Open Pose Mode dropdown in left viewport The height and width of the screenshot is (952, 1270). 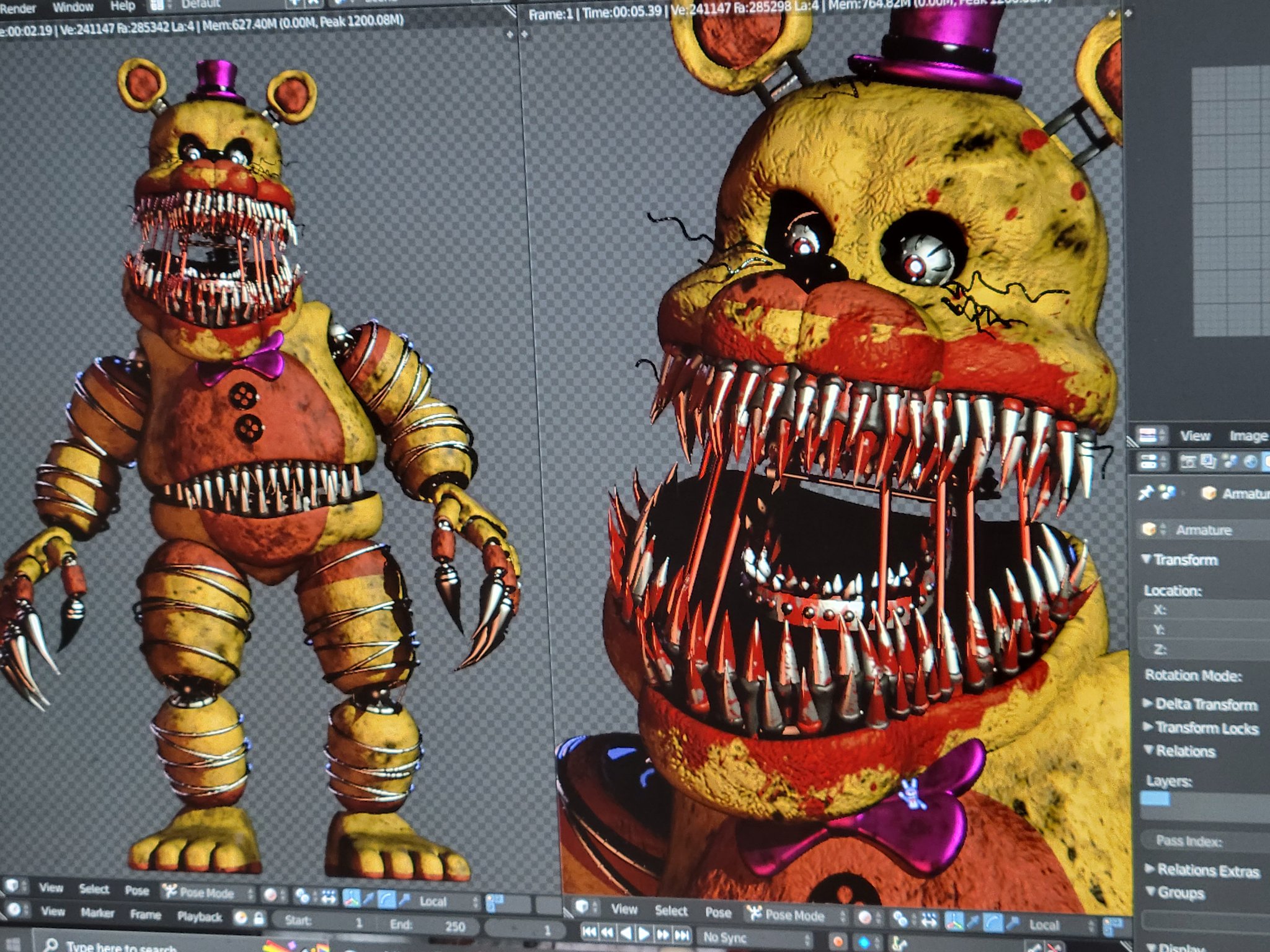point(208,893)
